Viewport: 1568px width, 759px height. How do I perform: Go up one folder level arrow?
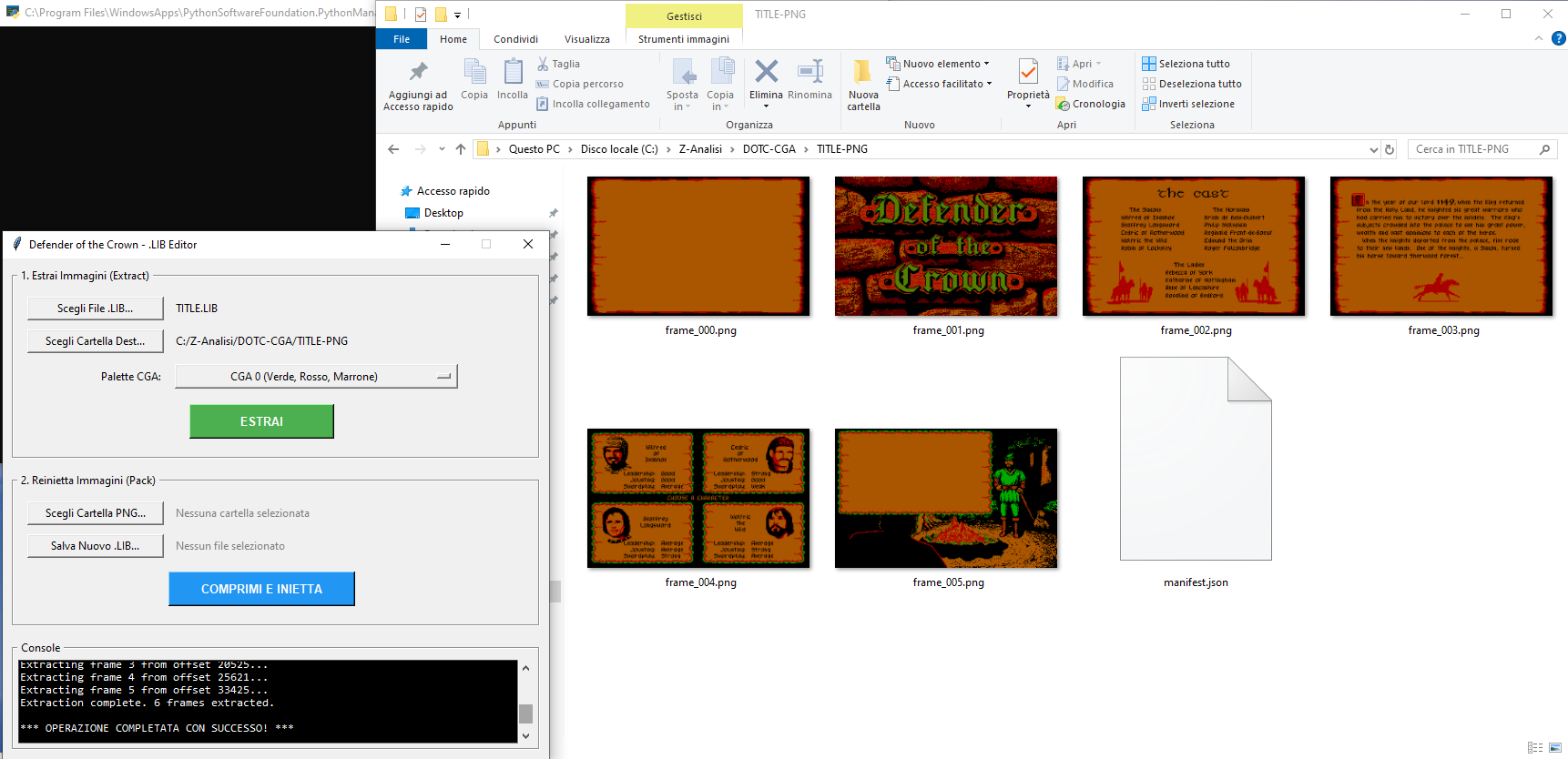click(x=461, y=149)
